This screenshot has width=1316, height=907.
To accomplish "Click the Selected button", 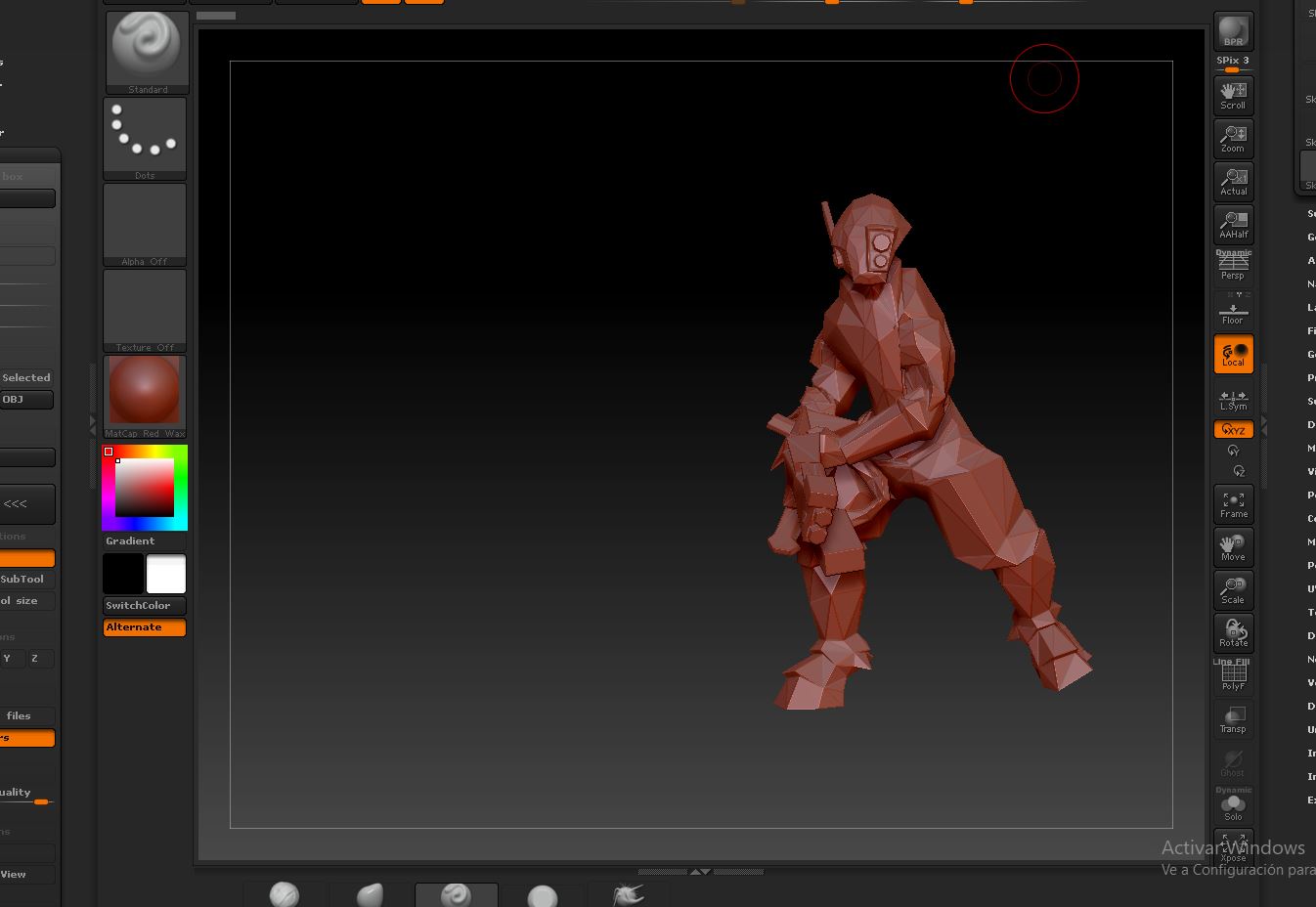I will (x=26, y=378).
